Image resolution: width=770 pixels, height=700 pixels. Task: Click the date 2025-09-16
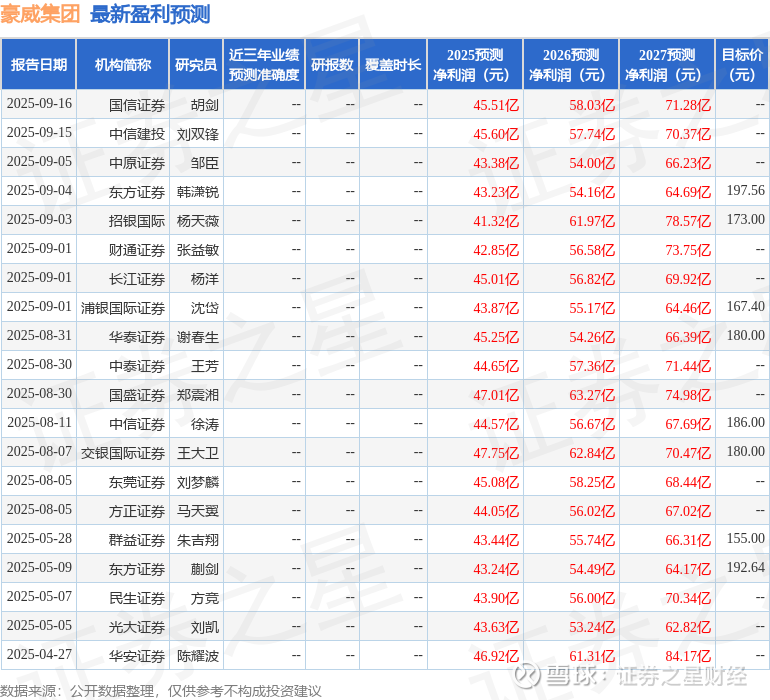[39, 104]
